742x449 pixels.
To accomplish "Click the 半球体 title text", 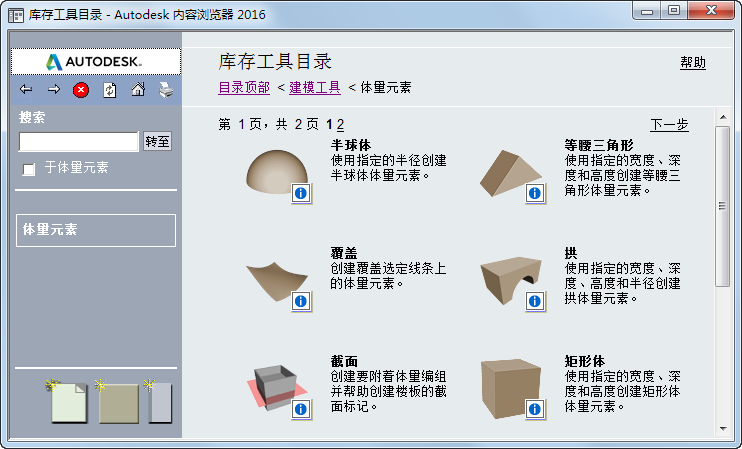I will pos(351,145).
